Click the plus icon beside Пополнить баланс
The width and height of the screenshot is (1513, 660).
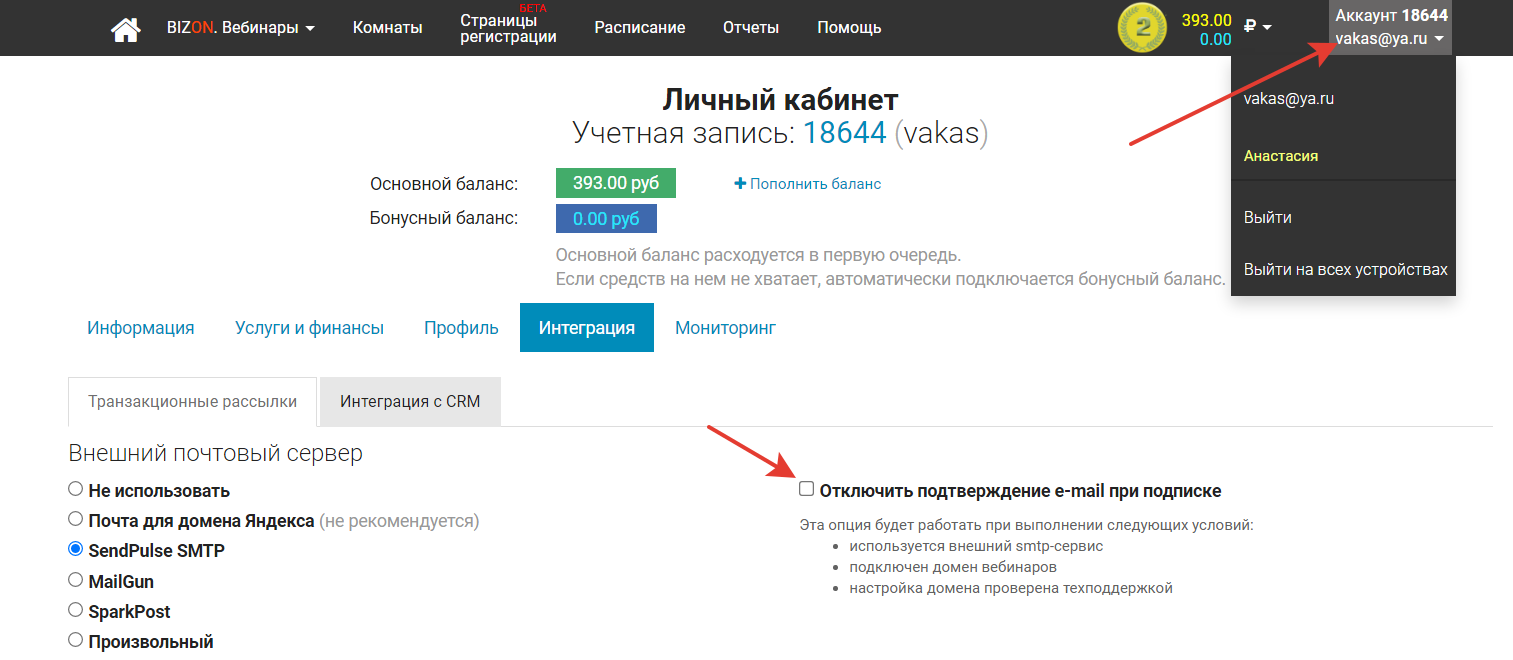click(740, 184)
